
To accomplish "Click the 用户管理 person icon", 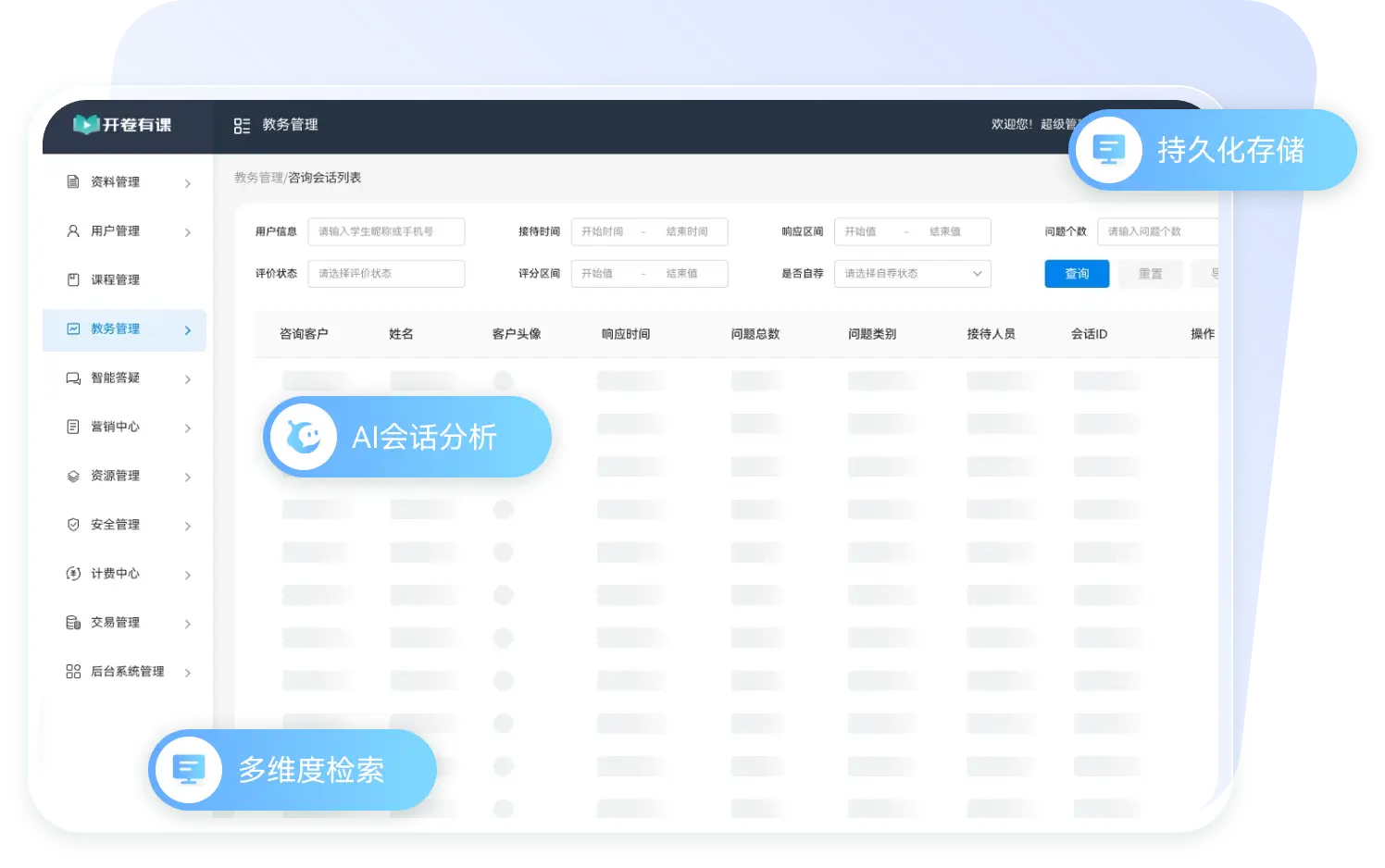I will 73,231.
